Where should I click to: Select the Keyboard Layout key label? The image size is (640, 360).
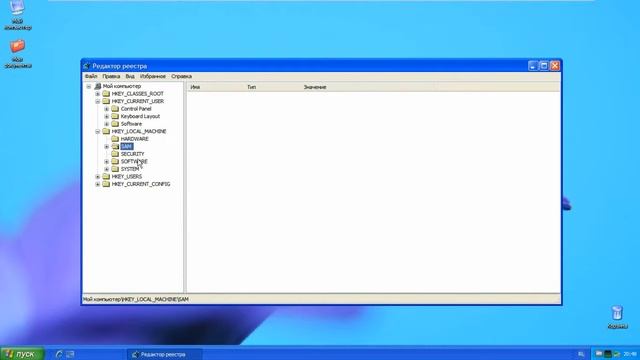[140, 116]
